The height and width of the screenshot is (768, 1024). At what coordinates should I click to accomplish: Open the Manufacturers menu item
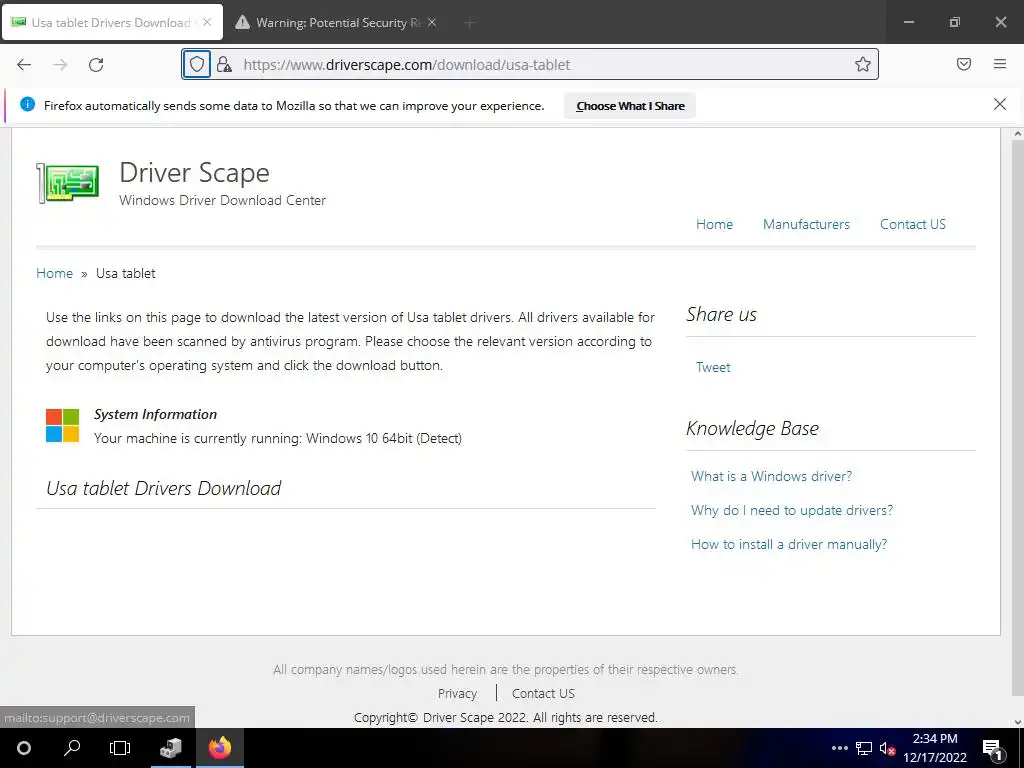coord(806,224)
